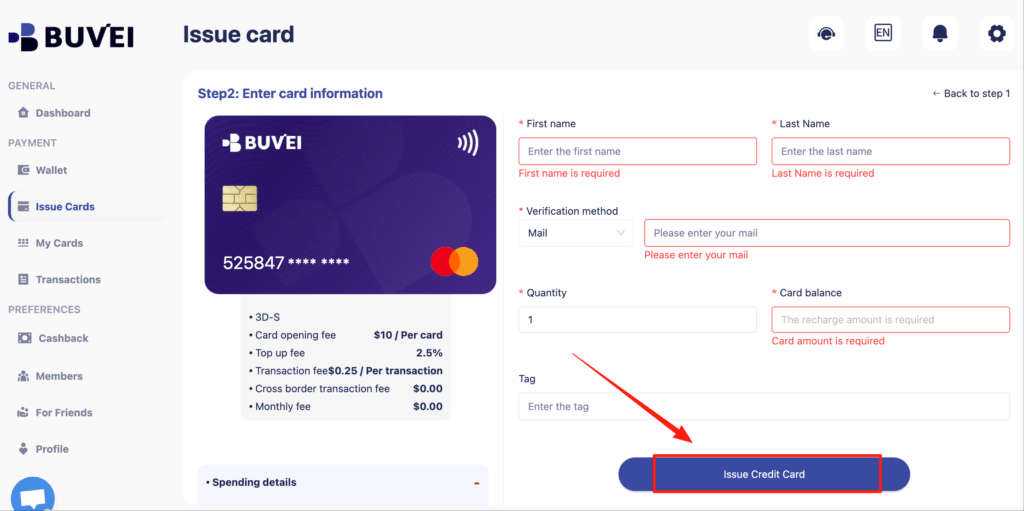This screenshot has width=1024, height=511.
Task: Focus the Card balance input field
Action: click(x=890, y=320)
